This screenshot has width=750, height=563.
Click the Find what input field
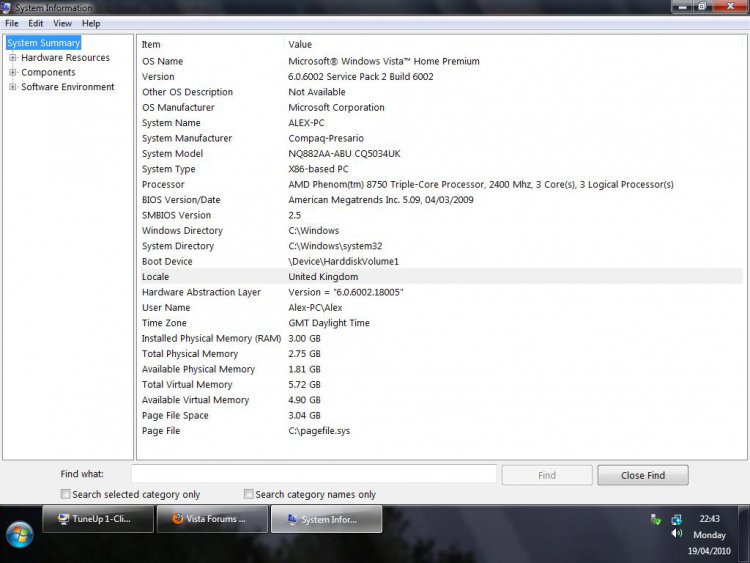coord(314,474)
